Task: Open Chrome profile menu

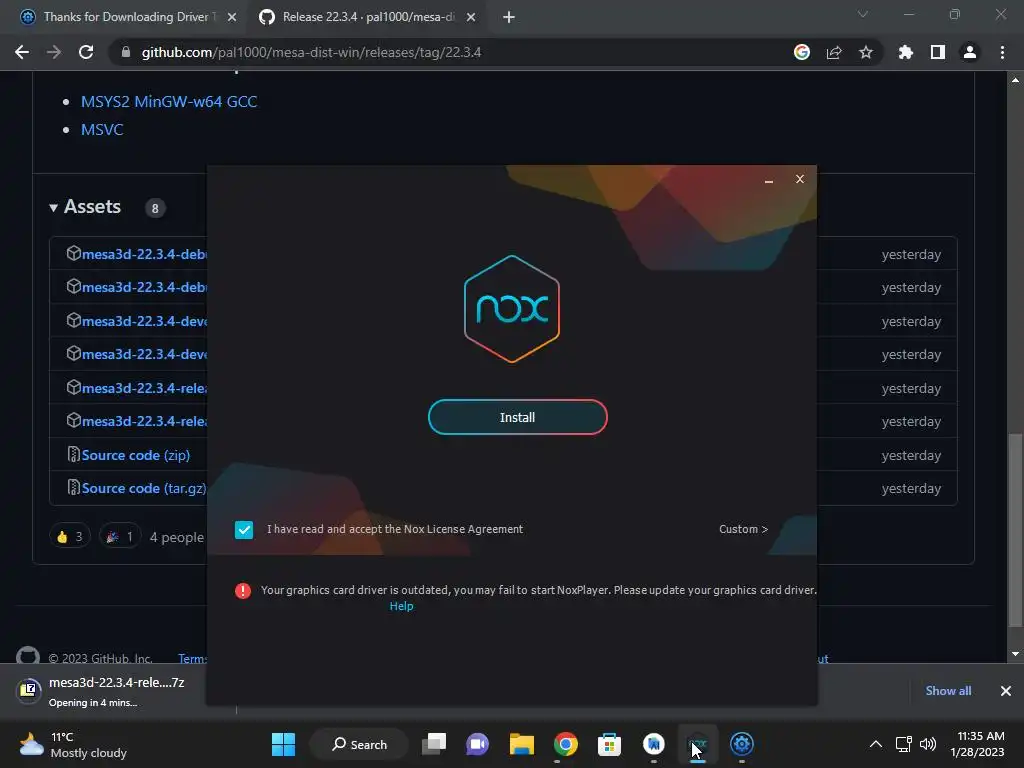Action: coord(969,52)
